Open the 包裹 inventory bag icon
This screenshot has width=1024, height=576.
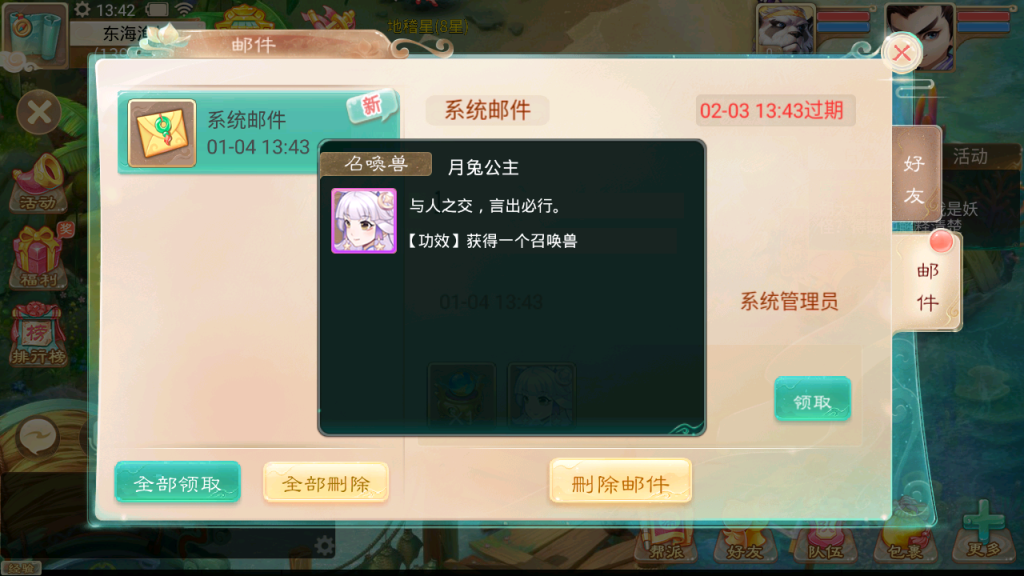(x=905, y=539)
